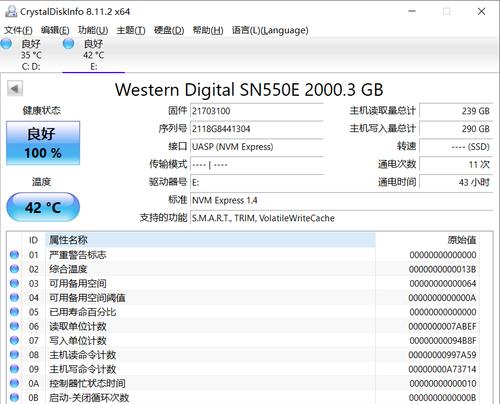Image resolution: width=500 pixels, height=404 pixels.
Task: Click the 属性名称 column header
Action: coord(210,240)
